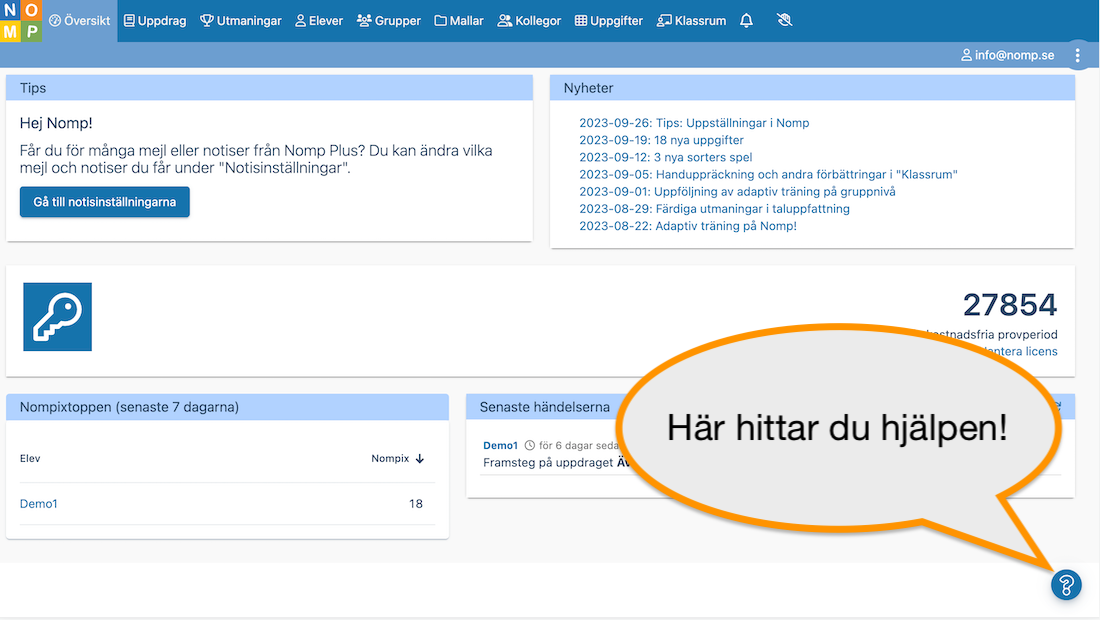Click the Senaste händelserna heading
This screenshot has height=620, width=1100.
[x=544, y=407]
